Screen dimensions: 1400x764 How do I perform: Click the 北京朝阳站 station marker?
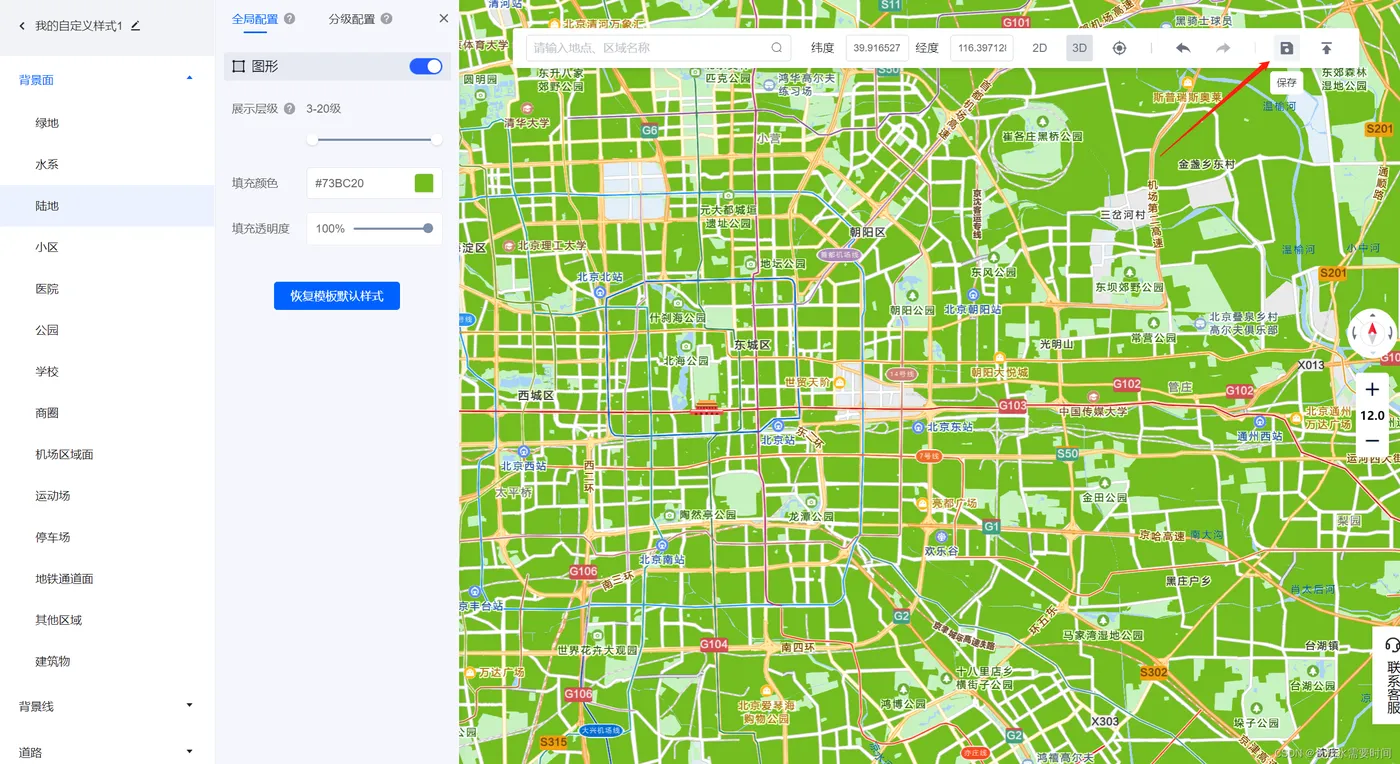click(973, 296)
